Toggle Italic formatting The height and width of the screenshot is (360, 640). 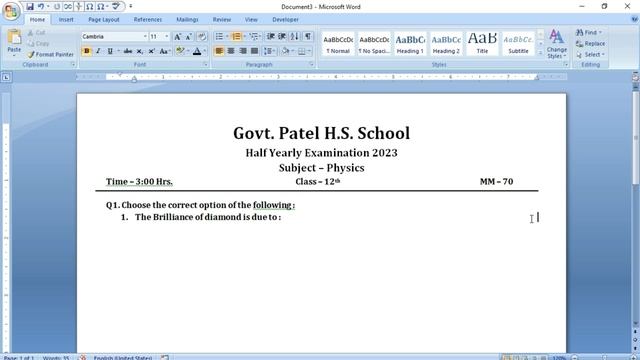(x=98, y=51)
